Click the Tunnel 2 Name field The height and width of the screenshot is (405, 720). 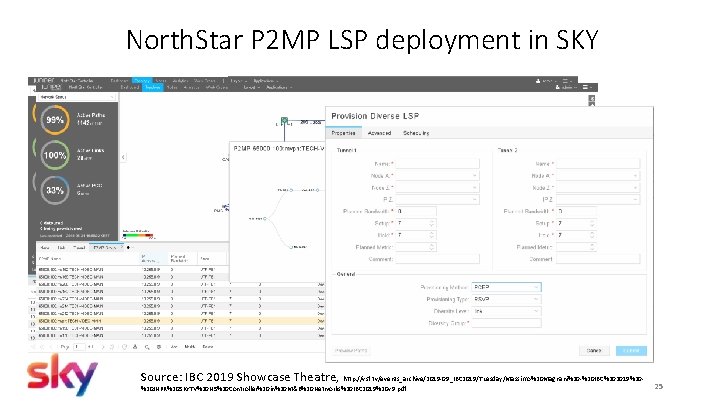point(598,163)
